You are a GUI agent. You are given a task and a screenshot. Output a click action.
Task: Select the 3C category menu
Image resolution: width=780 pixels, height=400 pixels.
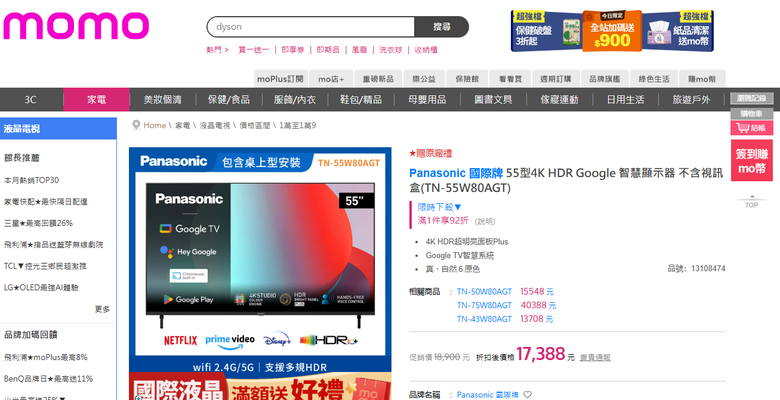pyautogui.click(x=31, y=100)
